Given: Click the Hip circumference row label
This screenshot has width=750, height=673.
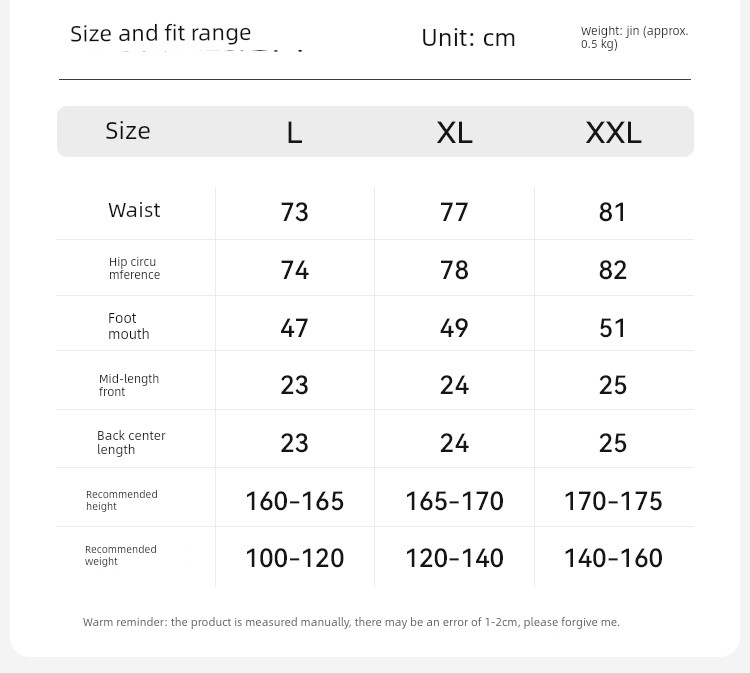Looking at the screenshot, I should tap(134, 268).
